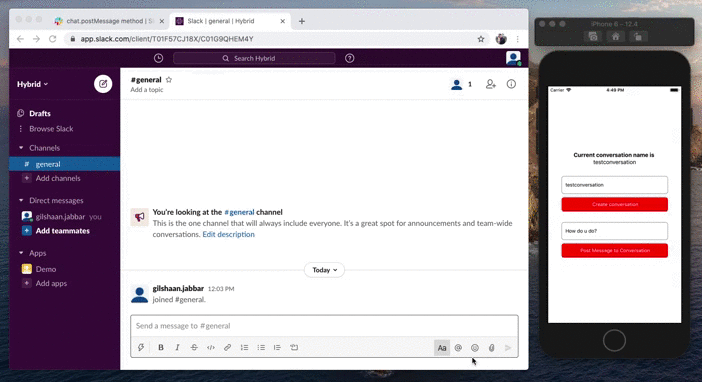Toggle the Aa formatting toolbar
This screenshot has height=382, width=702.
[x=442, y=348]
